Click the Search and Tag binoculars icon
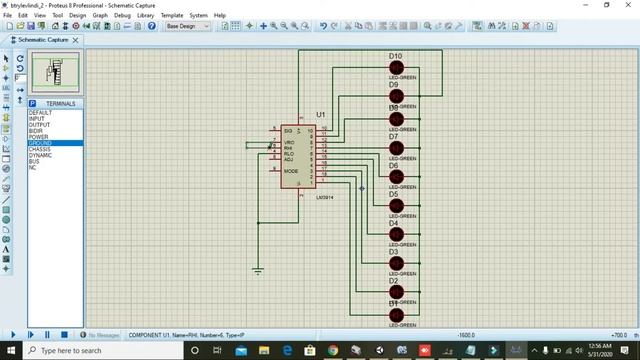Image resolution: width=640 pixels, height=360 pixels. tap(491, 26)
